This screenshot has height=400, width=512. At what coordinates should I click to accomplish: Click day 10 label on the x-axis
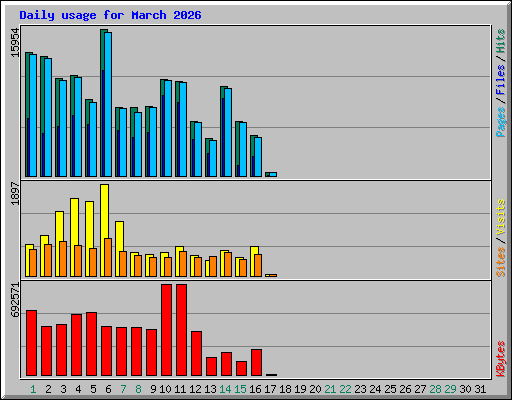coord(165,389)
